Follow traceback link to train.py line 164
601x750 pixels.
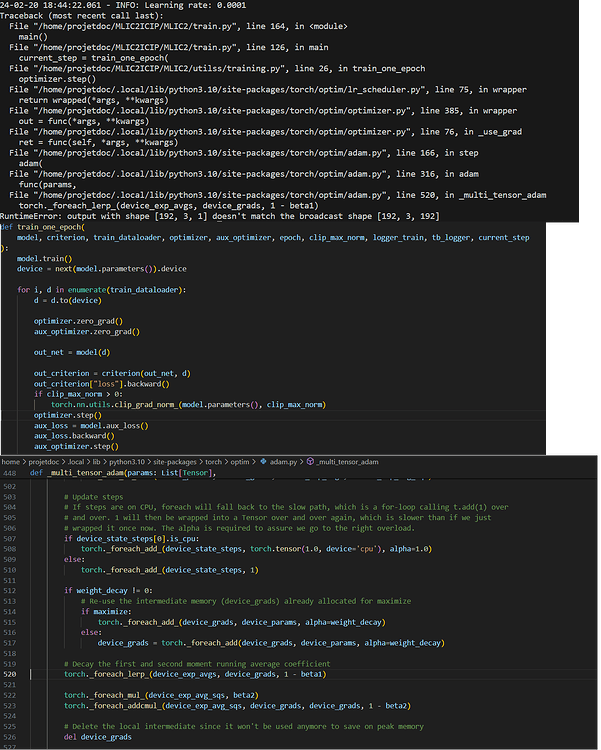pyautogui.click(x=178, y=26)
